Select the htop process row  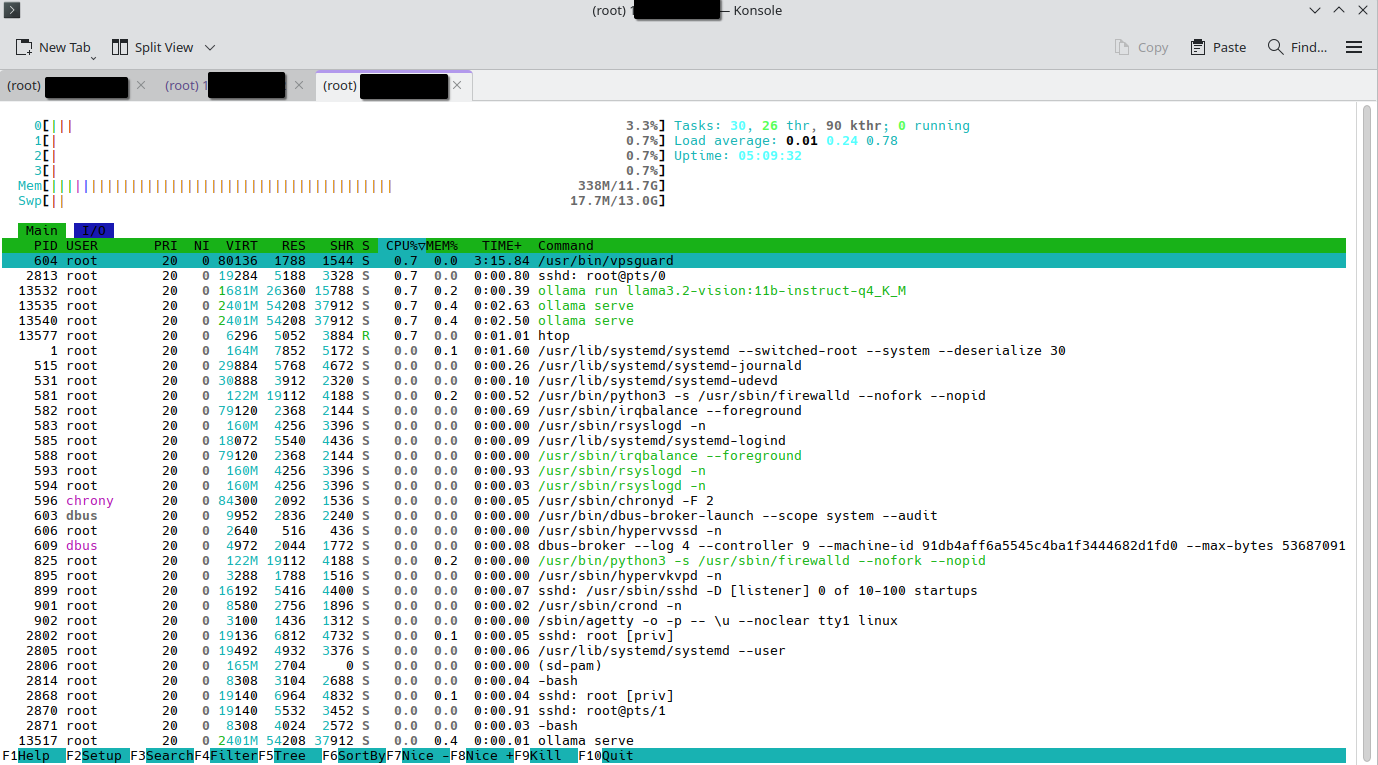[674, 336]
